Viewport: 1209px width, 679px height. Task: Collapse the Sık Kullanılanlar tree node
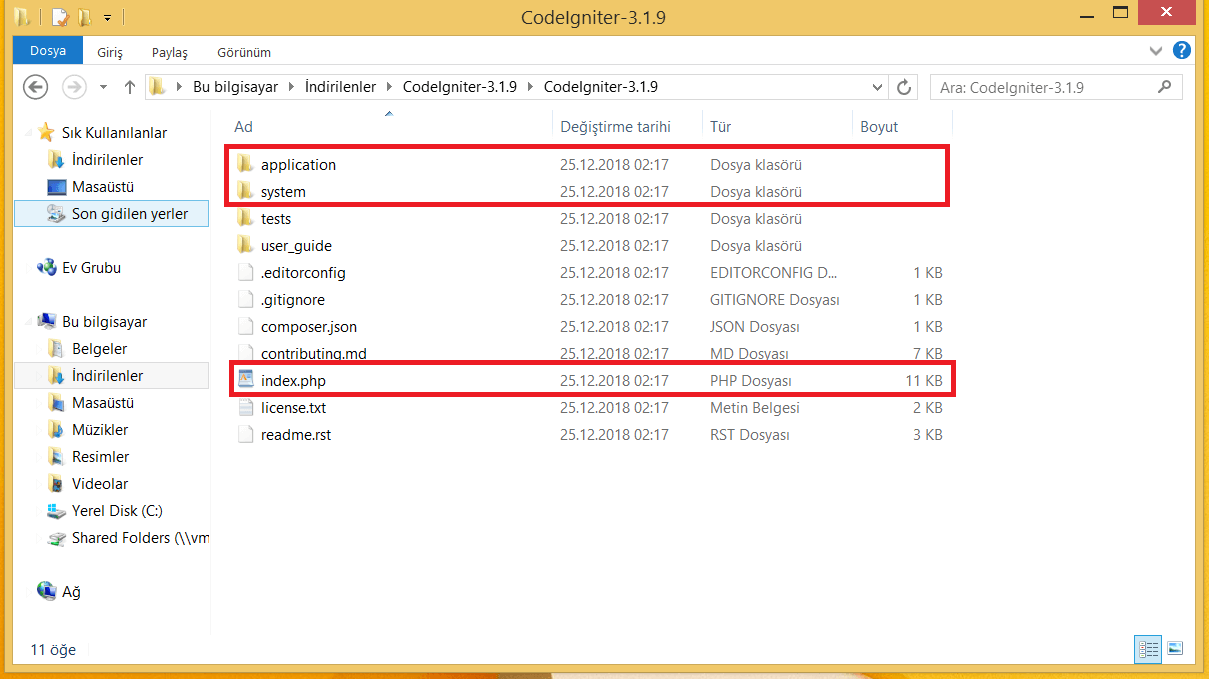[27, 133]
